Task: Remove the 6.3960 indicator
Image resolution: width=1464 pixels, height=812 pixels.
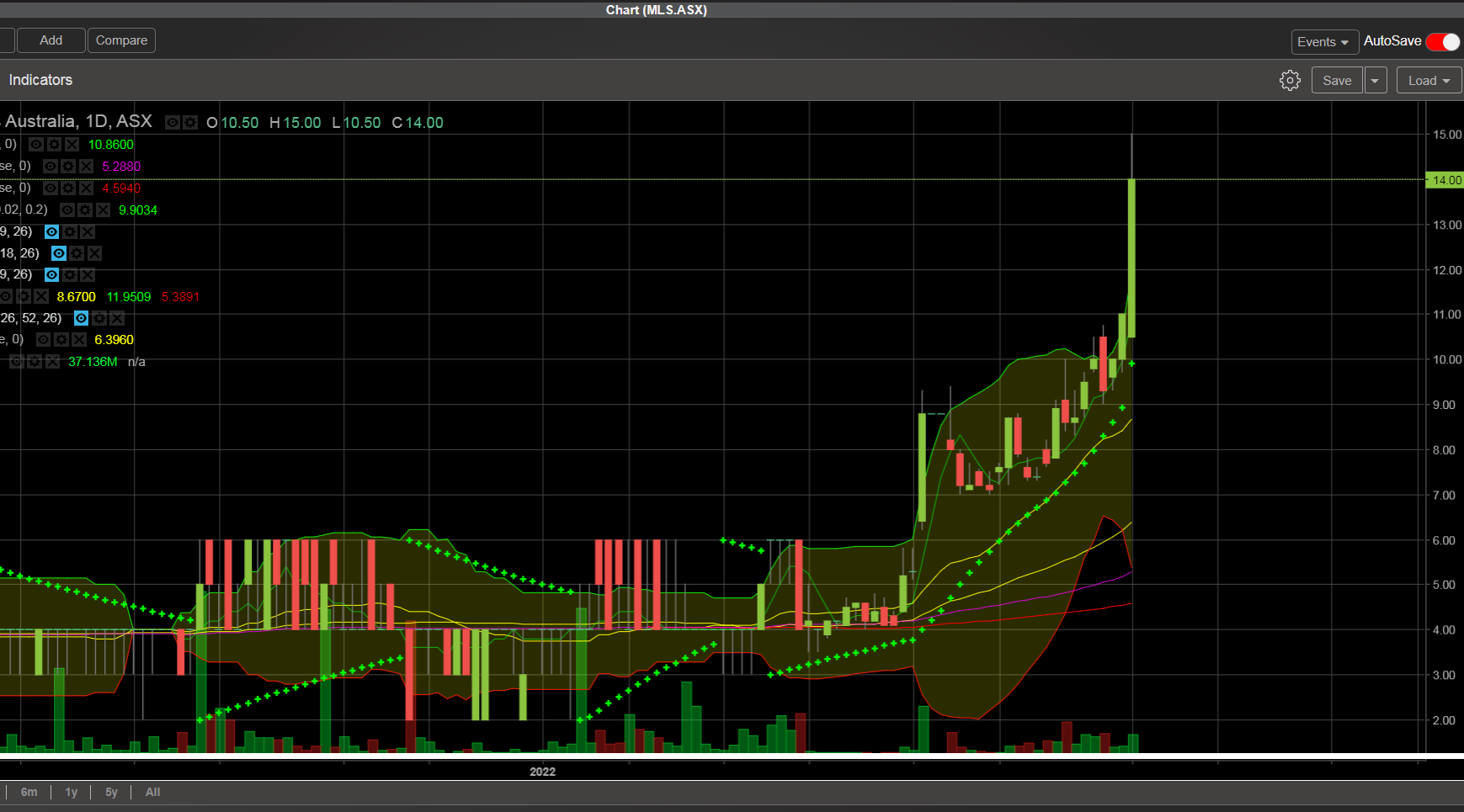Action: point(79,340)
